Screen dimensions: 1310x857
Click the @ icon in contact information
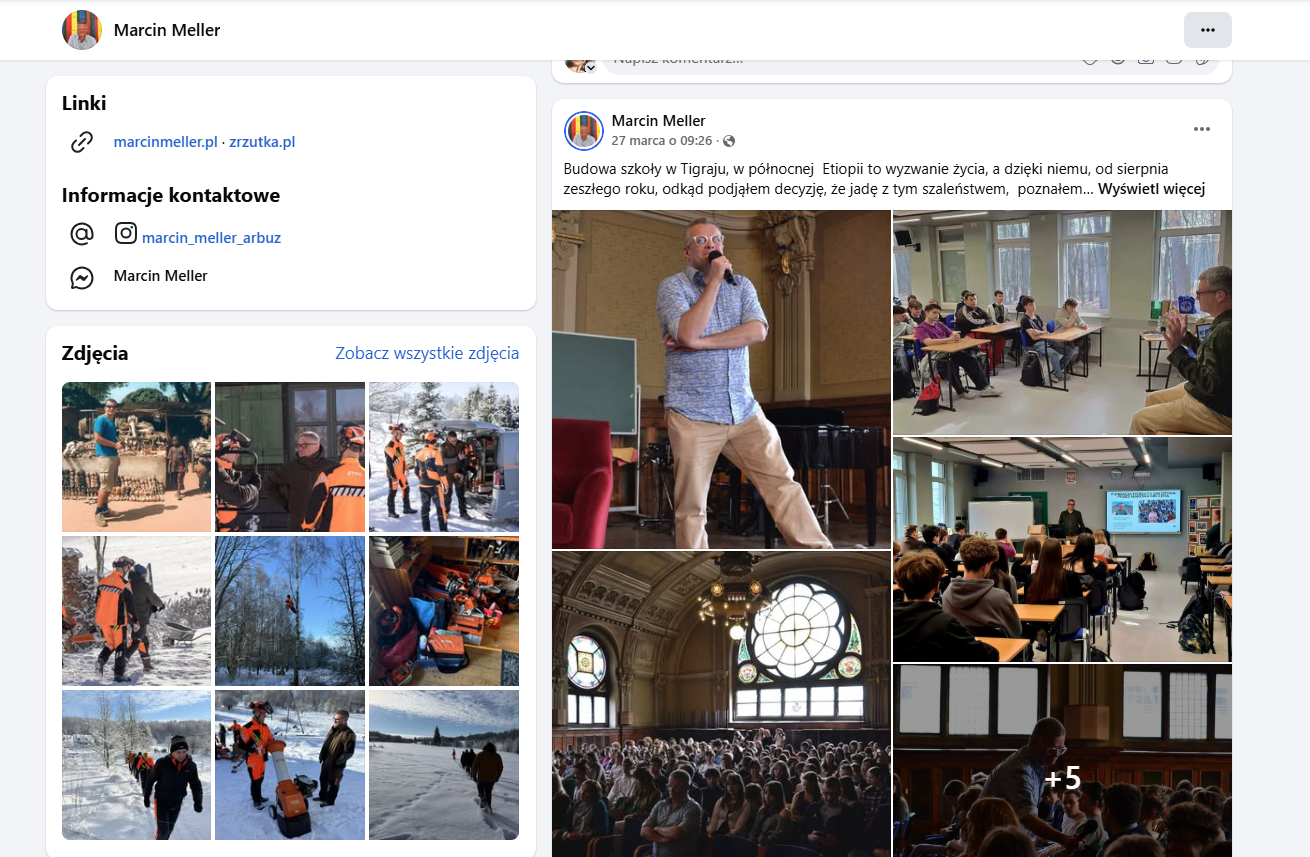pyautogui.click(x=82, y=234)
